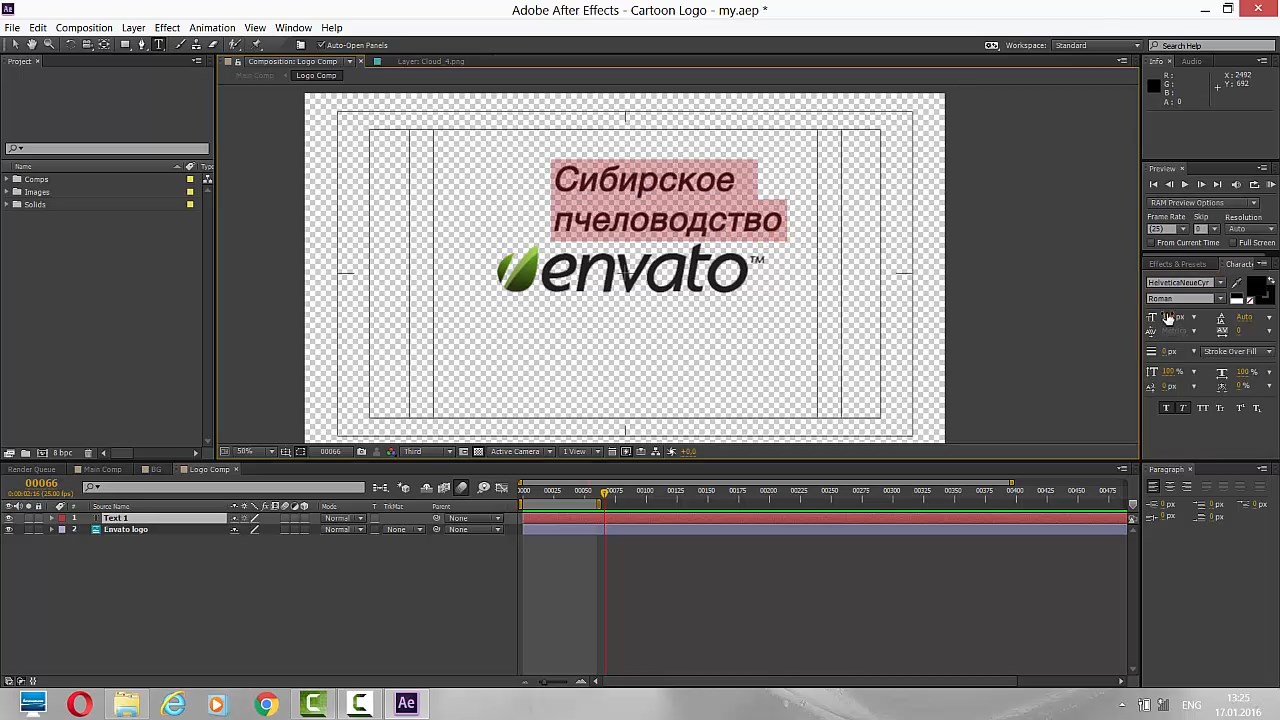The image size is (1280, 720).
Task: Expand Text 1 layer properties
Action: (x=52, y=518)
